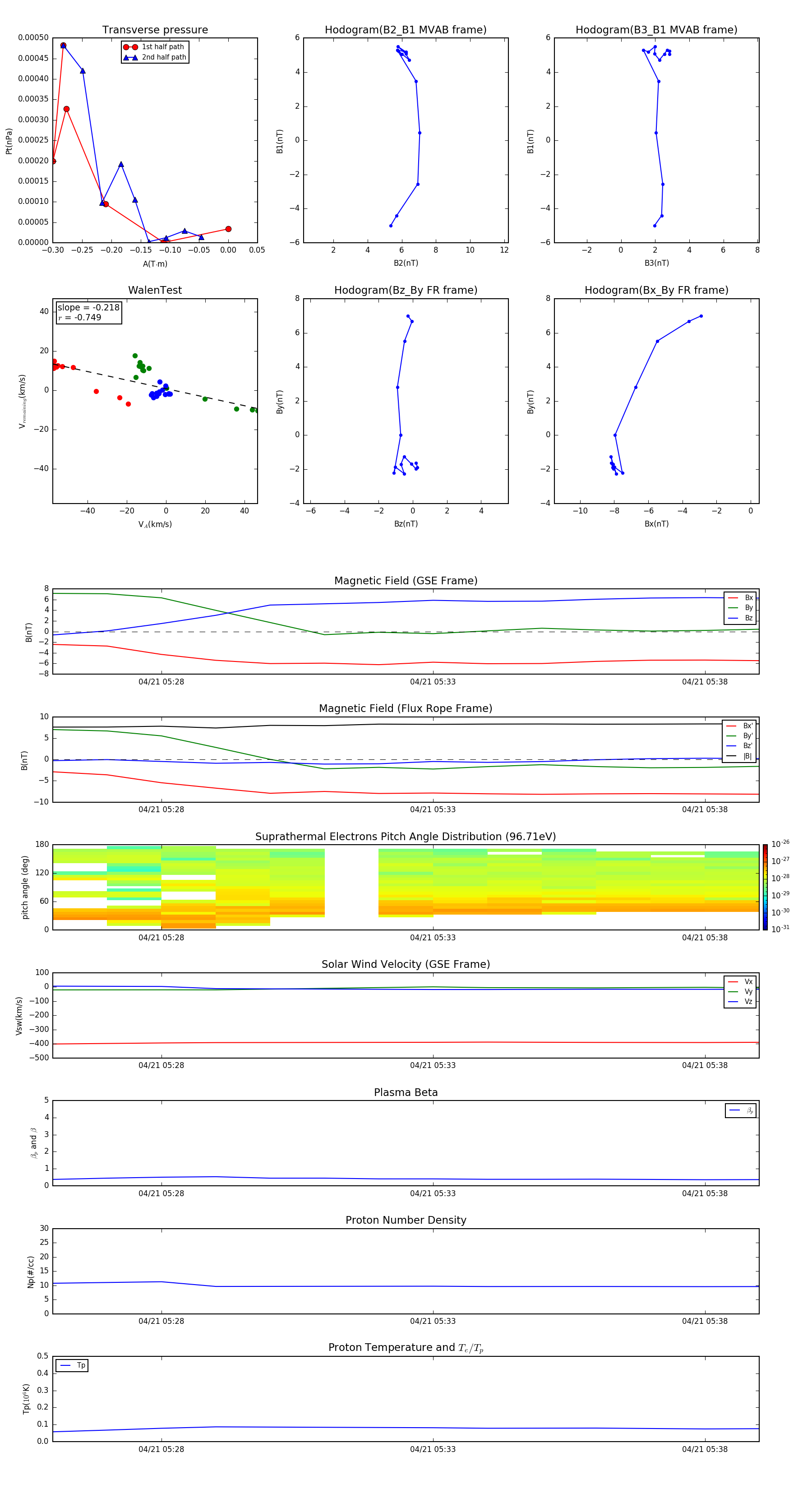Screen dimensions: 812x1489
Task: Click the 'Proton Number Density' title
Action: [x=406, y=1220]
